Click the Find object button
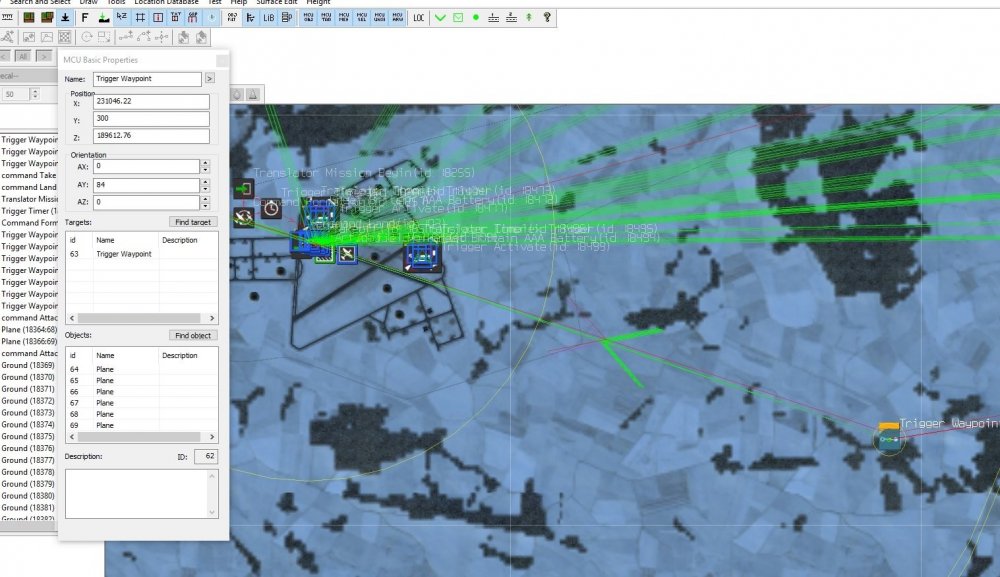The height and width of the screenshot is (577, 1000). 193,335
